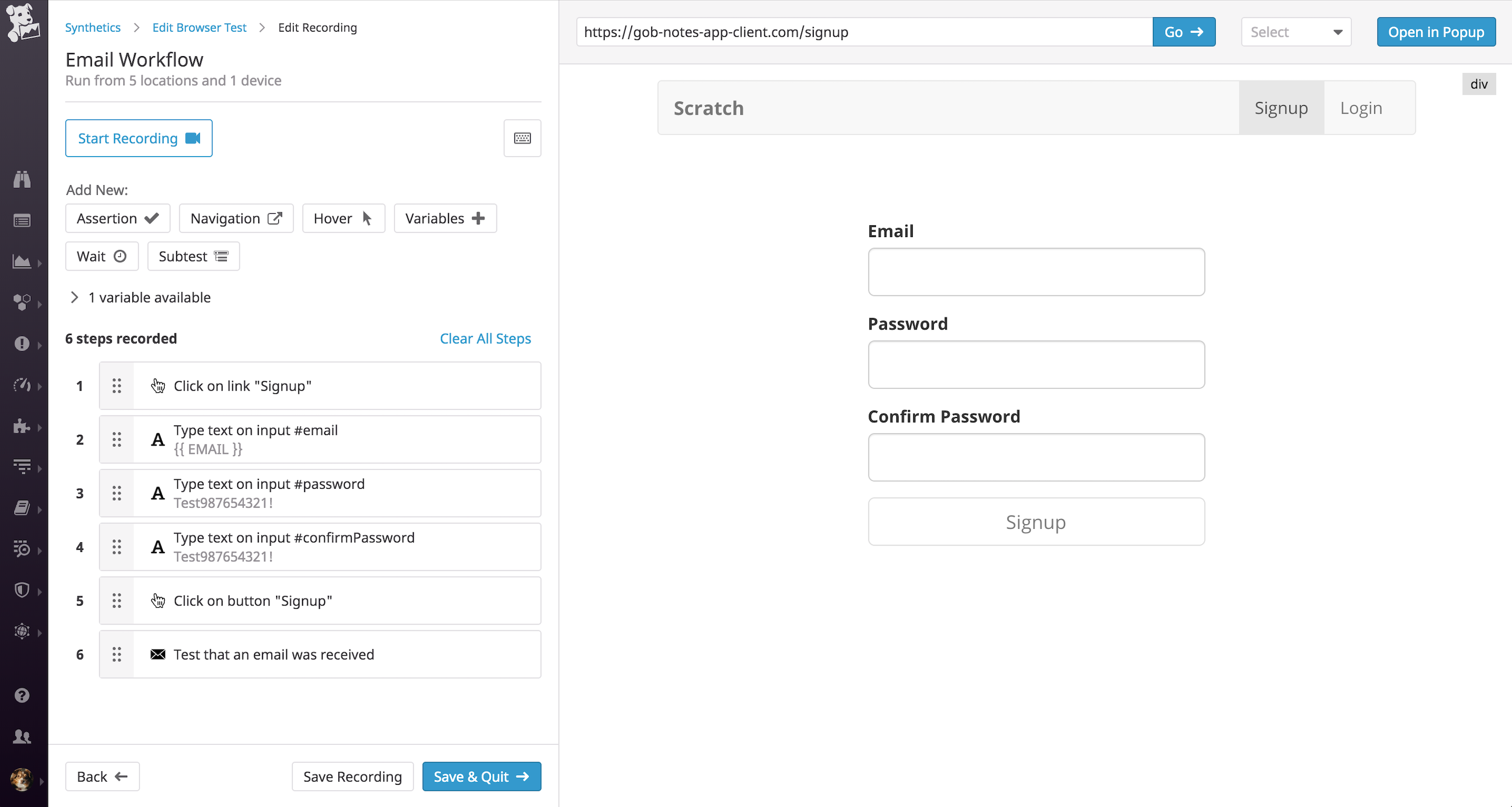Click inside the Confirm Password field
The width and height of the screenshot is (1512, 807).
click(x=1035, y=457)
